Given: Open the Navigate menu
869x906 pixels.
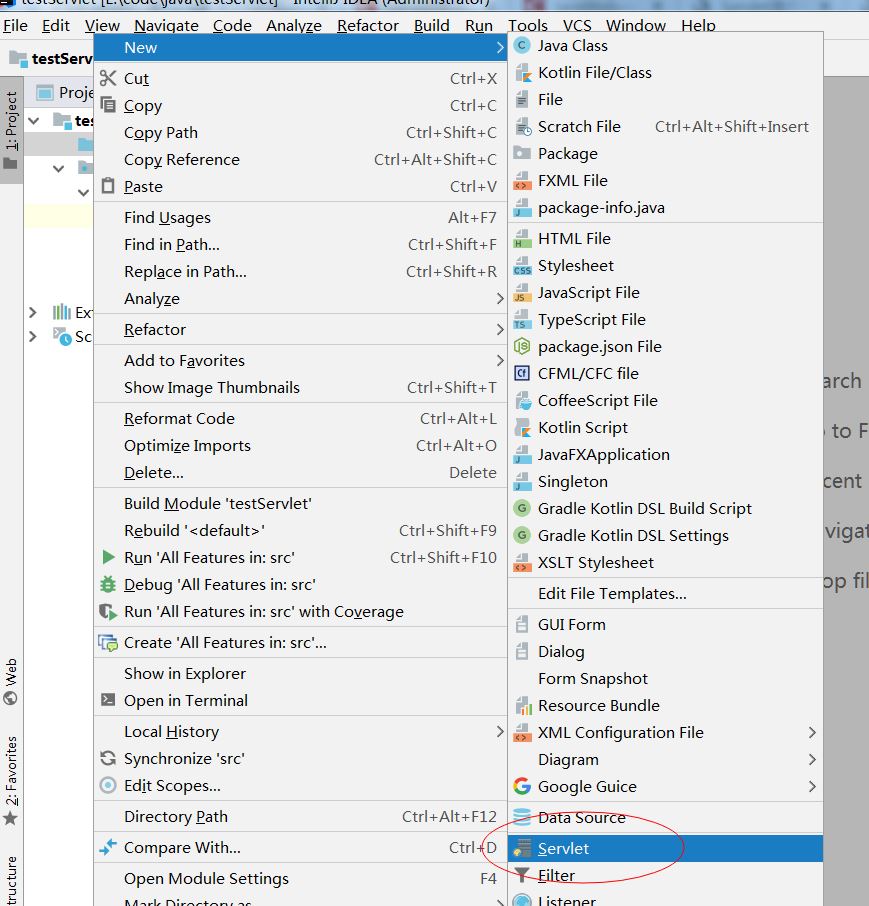Looking at the screenshot, I should [x=166, y=25].
